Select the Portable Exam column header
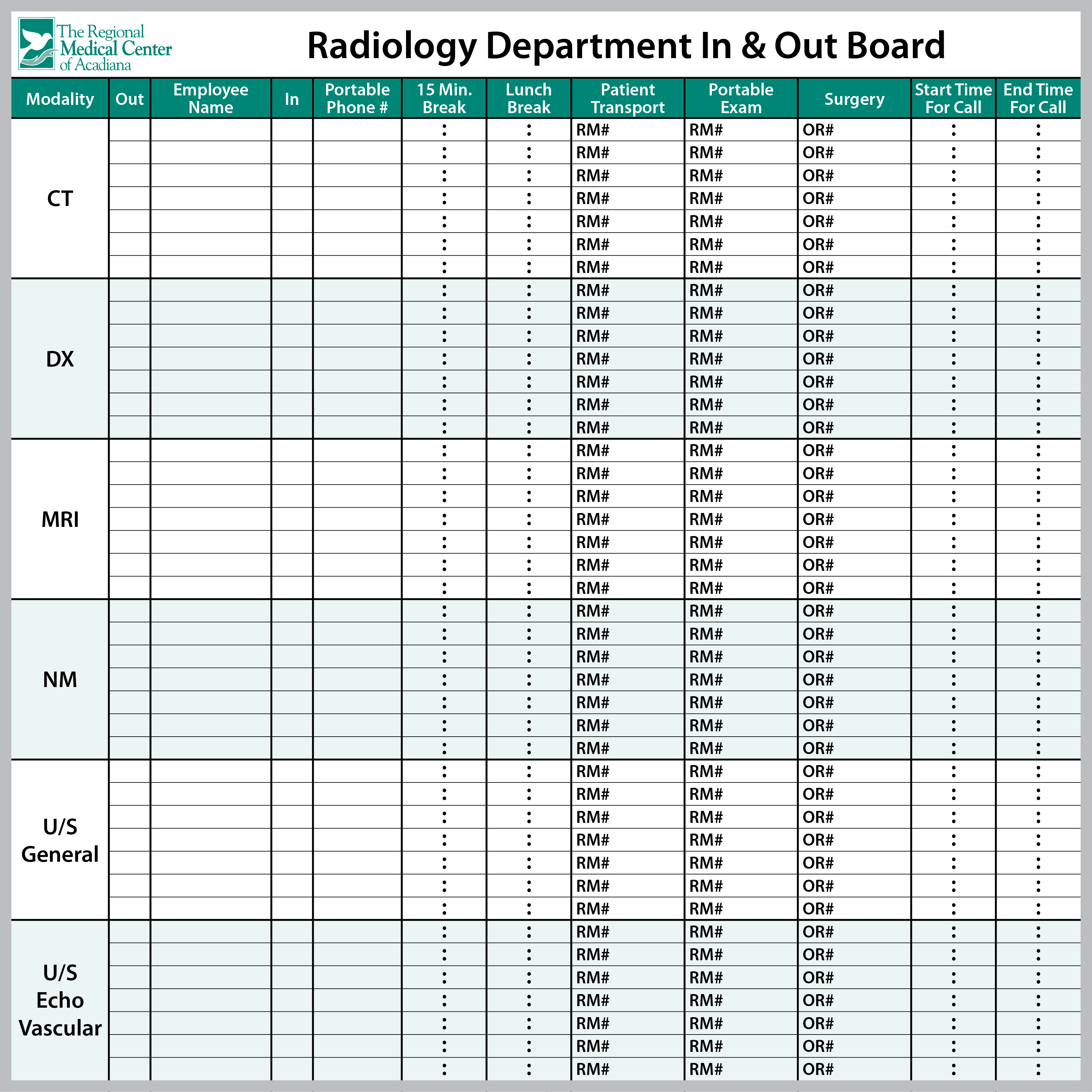This screenshot has width=1092, height=1092. coord(741,99)
